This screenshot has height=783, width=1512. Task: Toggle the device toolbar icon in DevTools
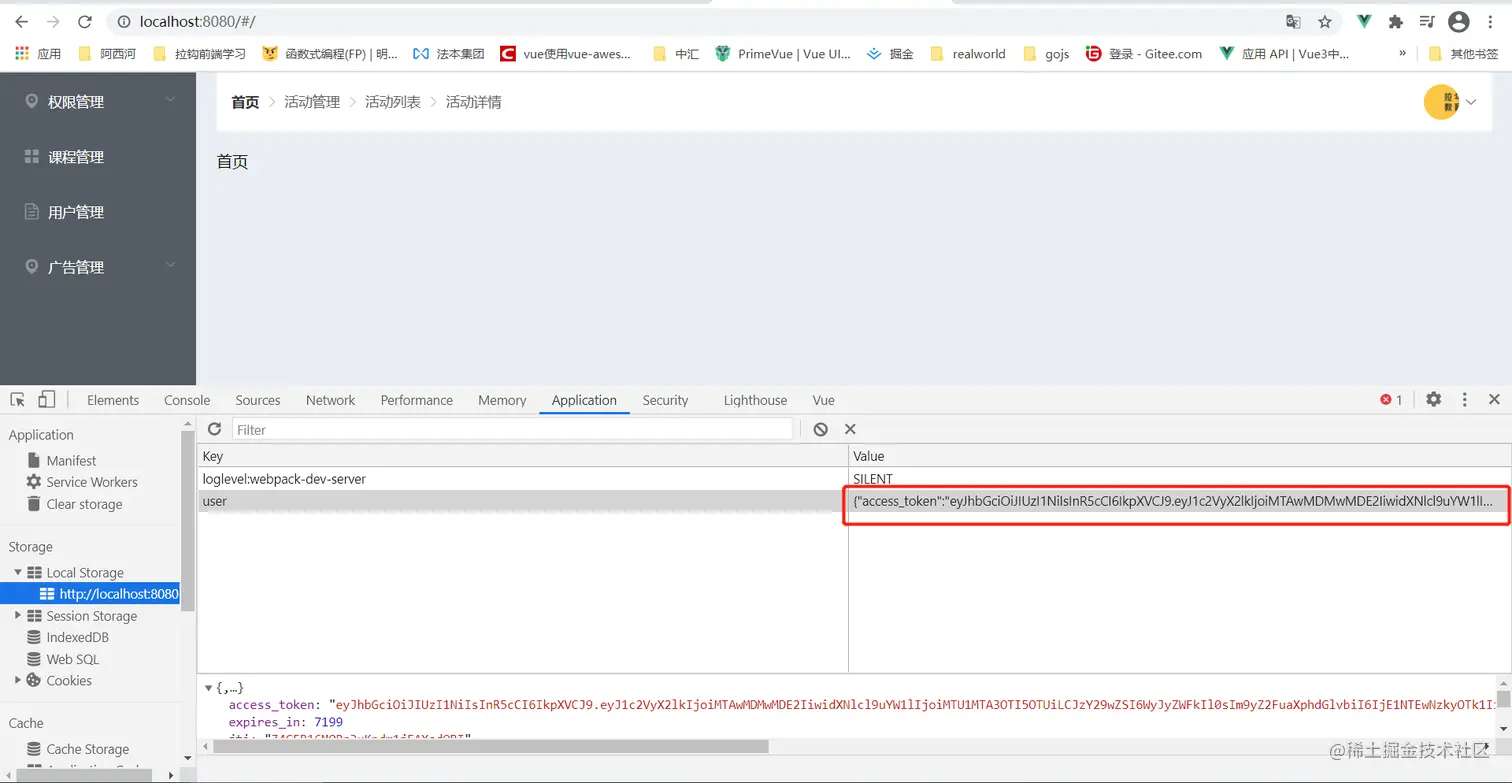[46, 400]
